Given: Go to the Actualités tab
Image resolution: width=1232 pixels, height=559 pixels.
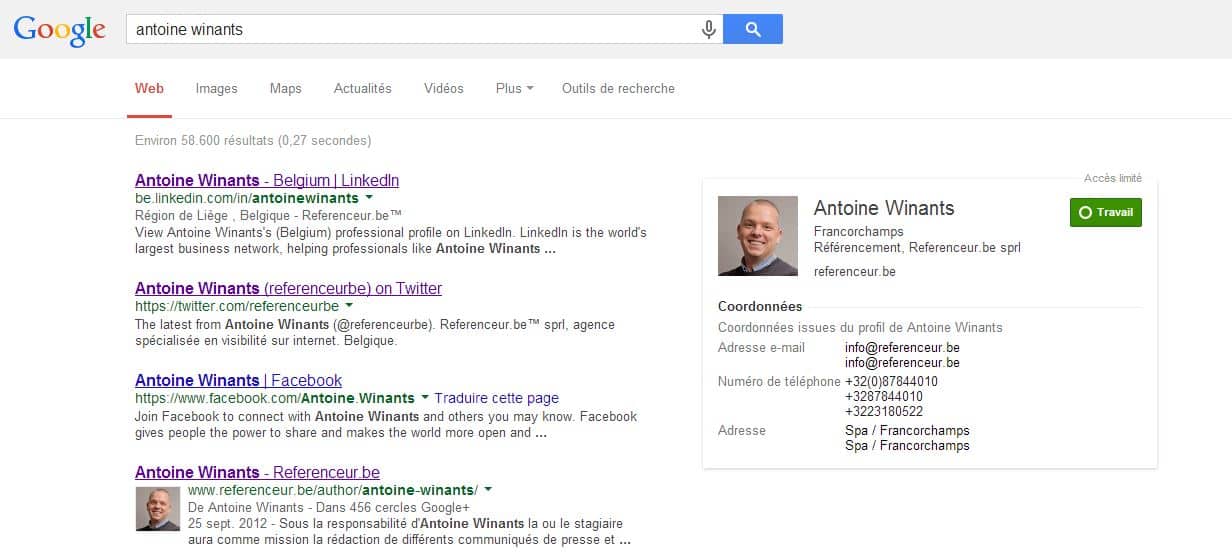Looking at the screenshot, I should [x=363, y=88].
